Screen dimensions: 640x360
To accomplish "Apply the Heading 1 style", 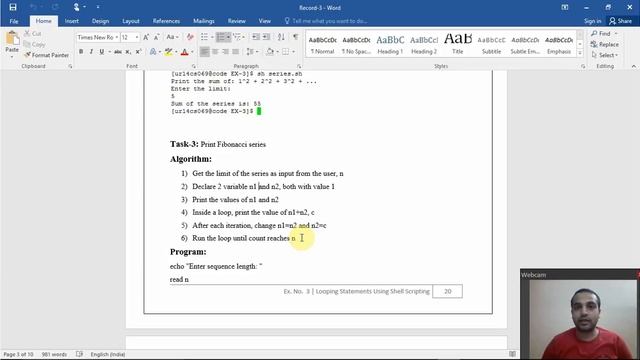I will tap(390, 44).
